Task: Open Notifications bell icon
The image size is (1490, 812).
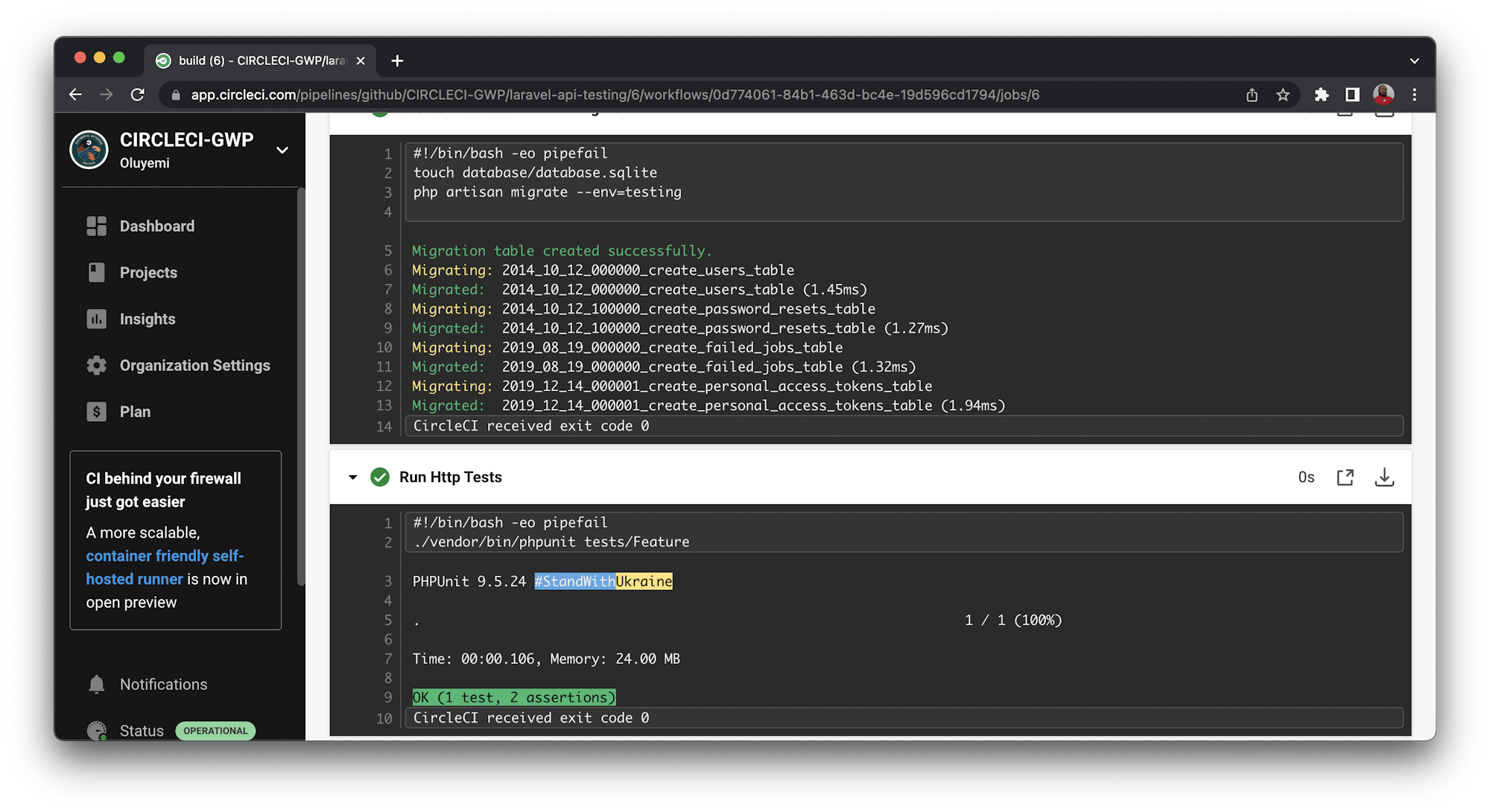Action: click(x=97, y=685)
